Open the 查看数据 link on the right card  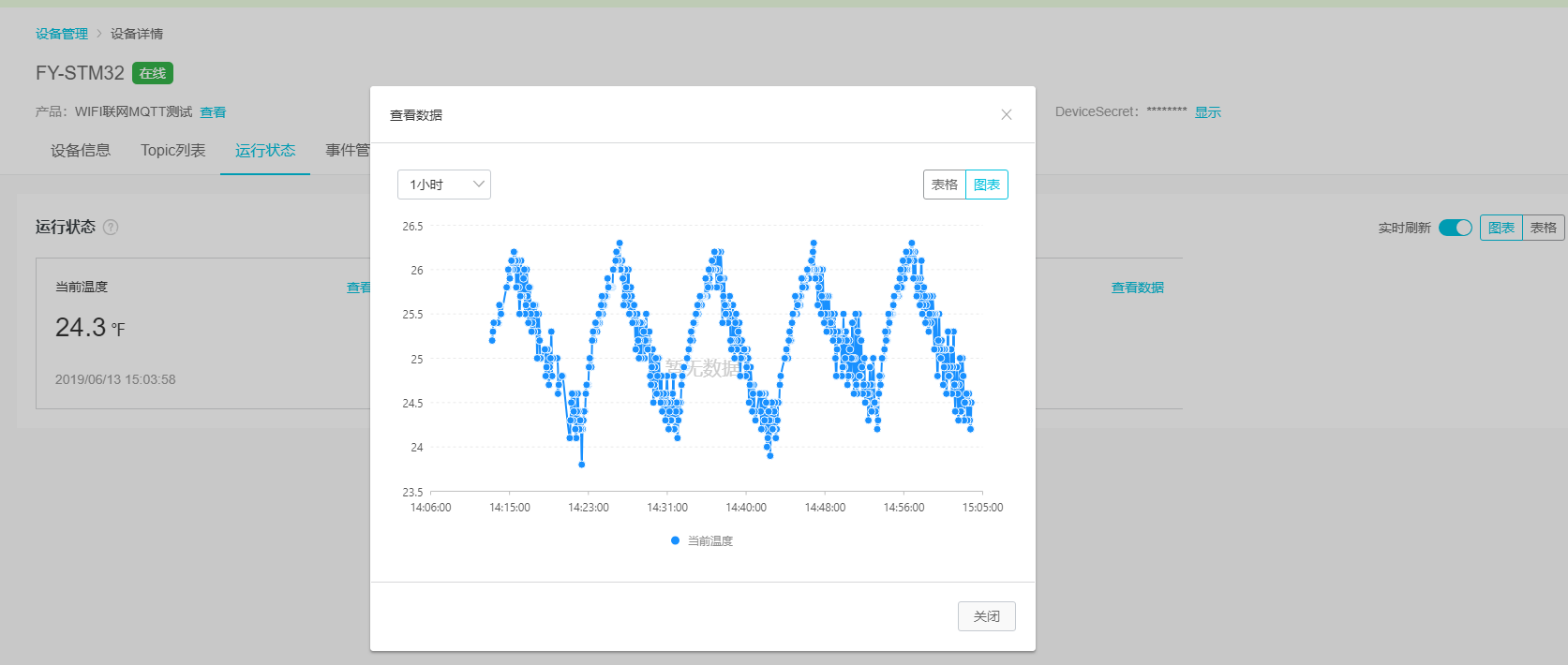[1138, 288]
